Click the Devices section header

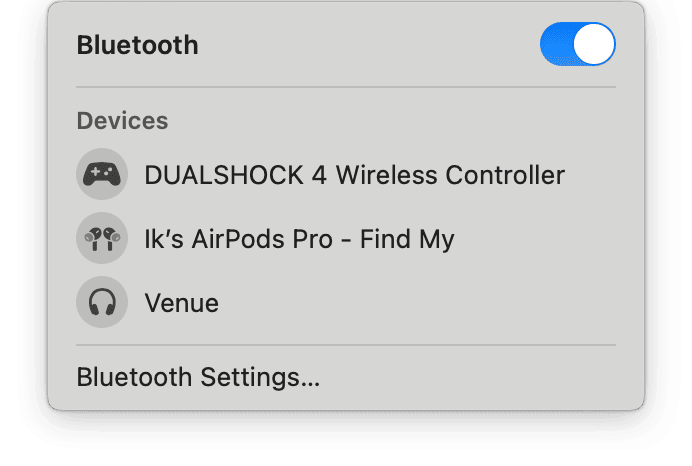122,121
